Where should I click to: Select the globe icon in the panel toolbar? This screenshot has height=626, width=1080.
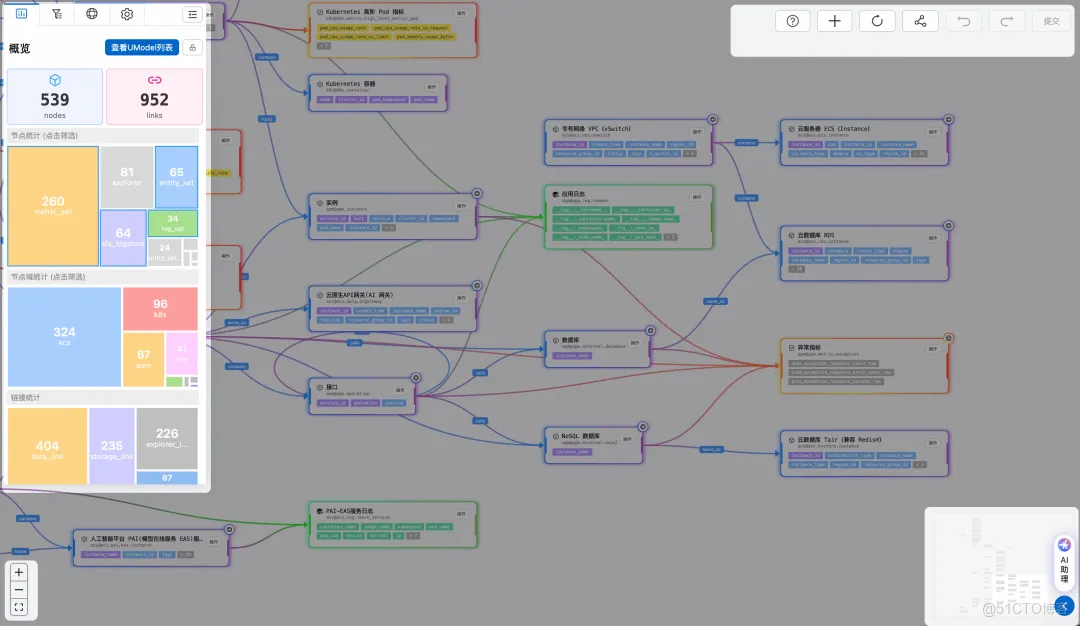click(90, 14)
